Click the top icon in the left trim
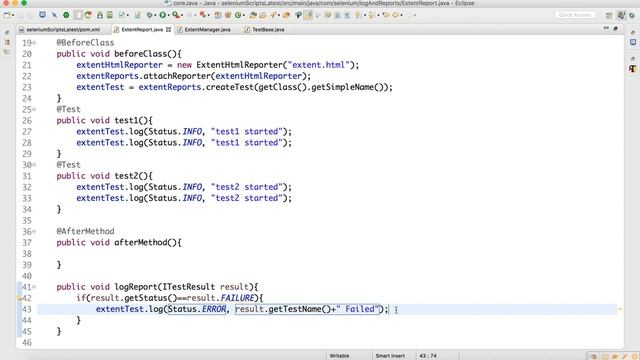640x360 pixels. coord(7,32)
